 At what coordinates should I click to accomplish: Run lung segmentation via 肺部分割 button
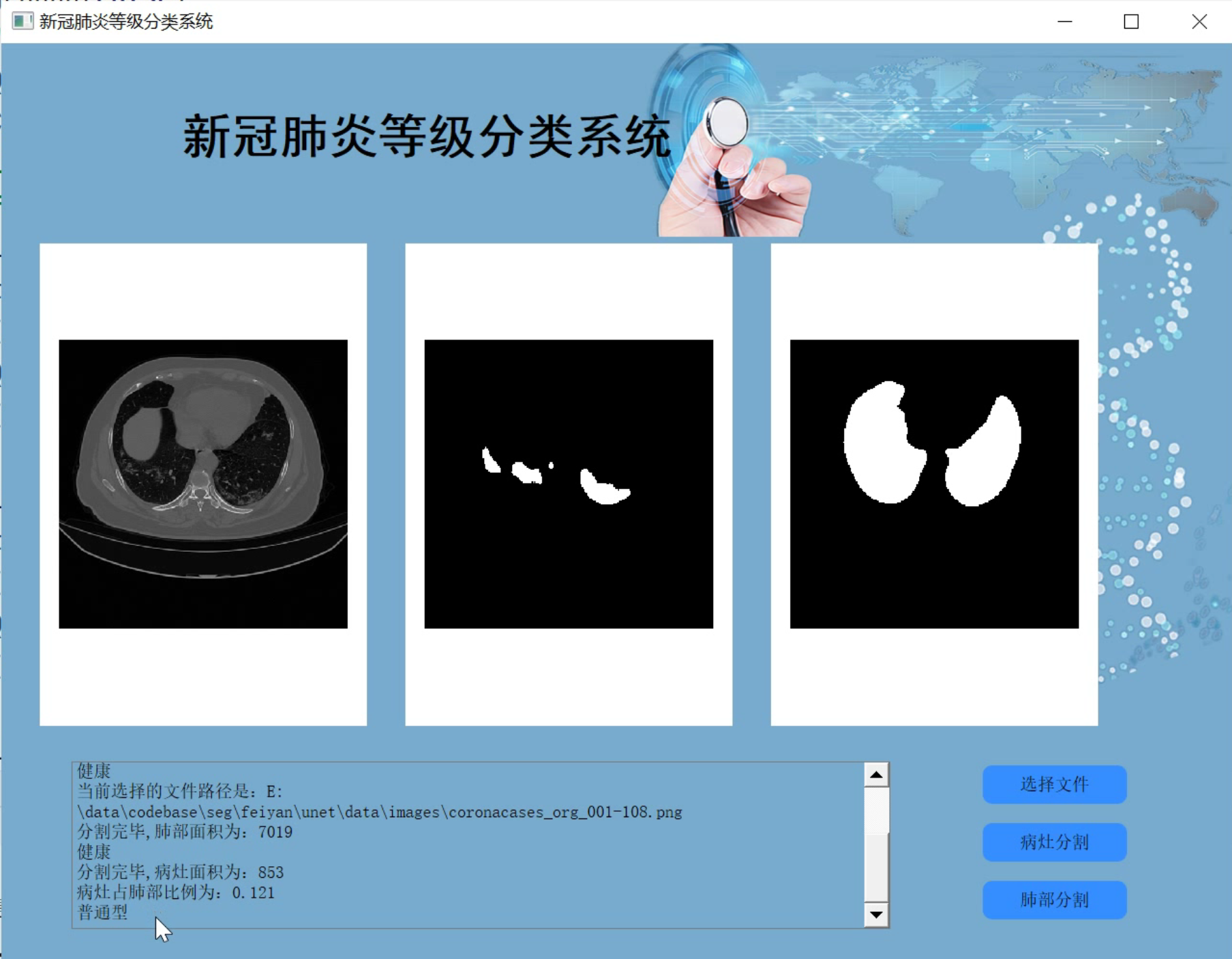click(1053, 899)
